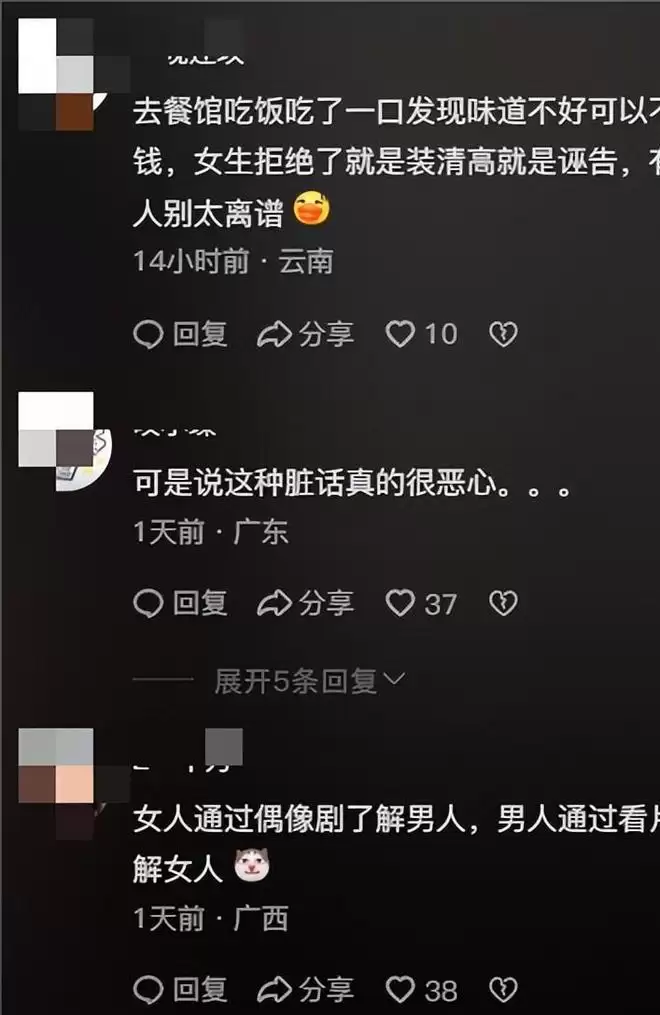This screenshot has width=660, height=1015.
Task: Tap the comment beginning 去餐馆吃饭
Action: pyautogui.click(x=396, y=162)
